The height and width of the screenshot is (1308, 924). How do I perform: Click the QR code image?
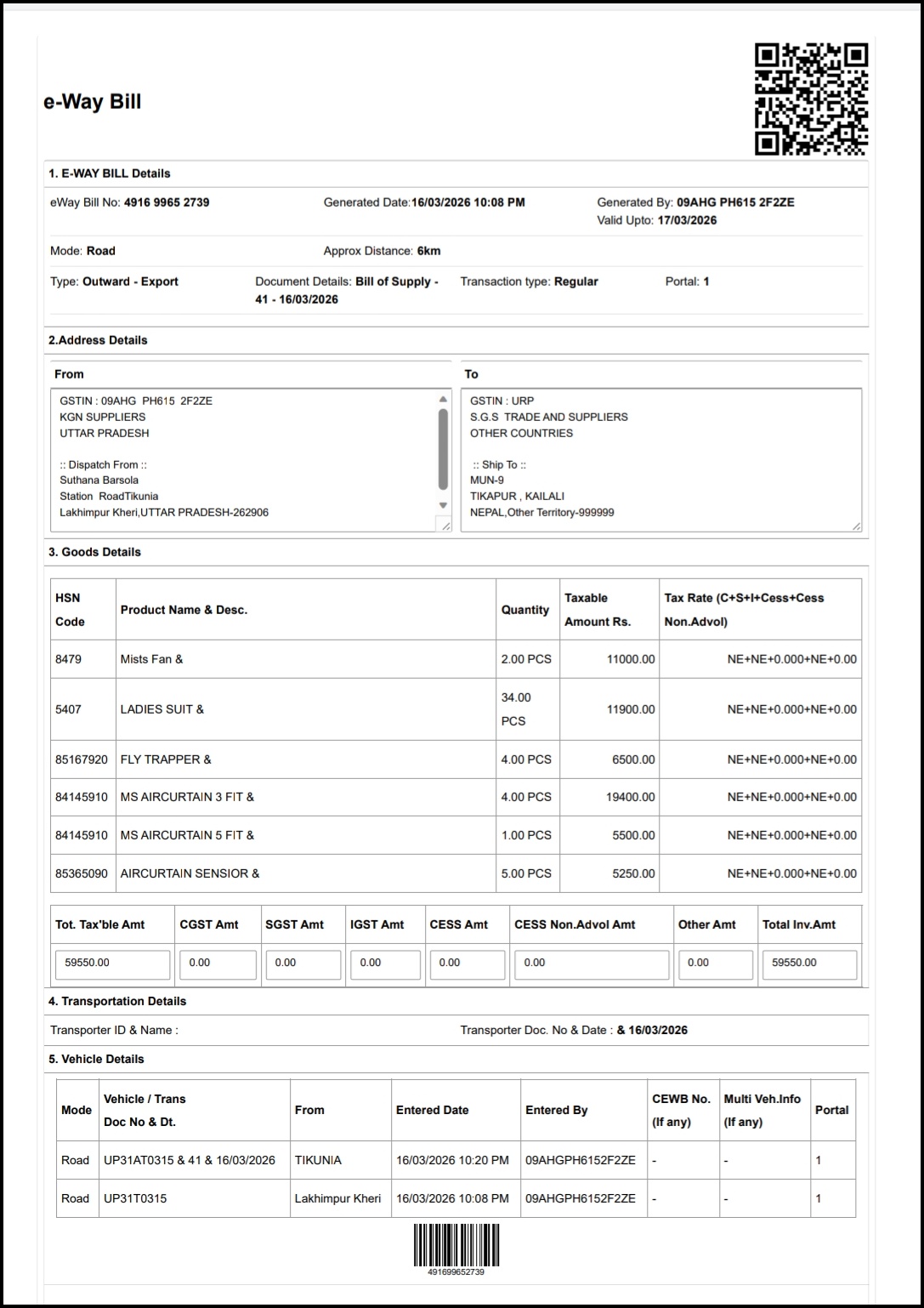tap(811, 100)
